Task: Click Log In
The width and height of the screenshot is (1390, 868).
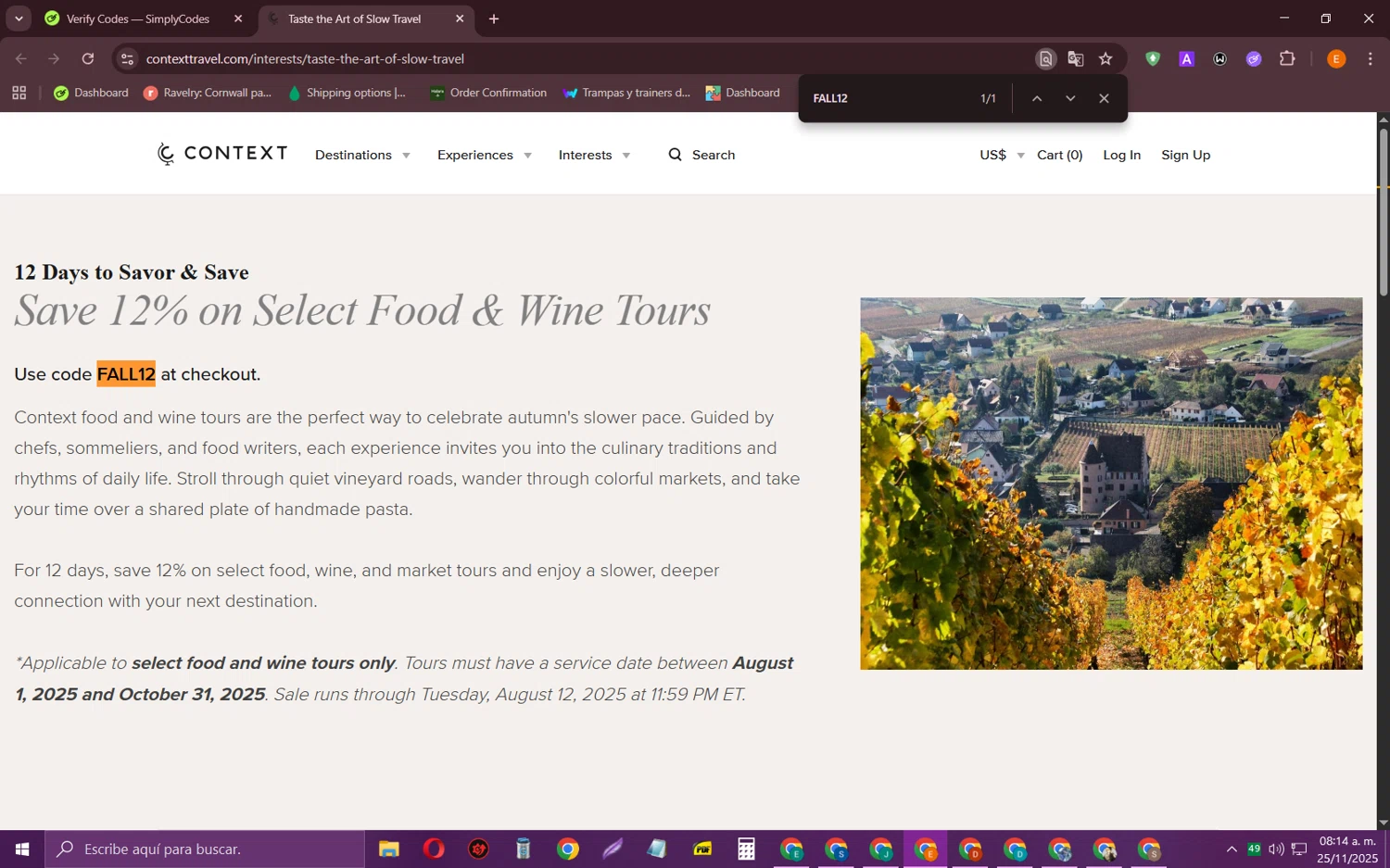Action: point(1121,155)
